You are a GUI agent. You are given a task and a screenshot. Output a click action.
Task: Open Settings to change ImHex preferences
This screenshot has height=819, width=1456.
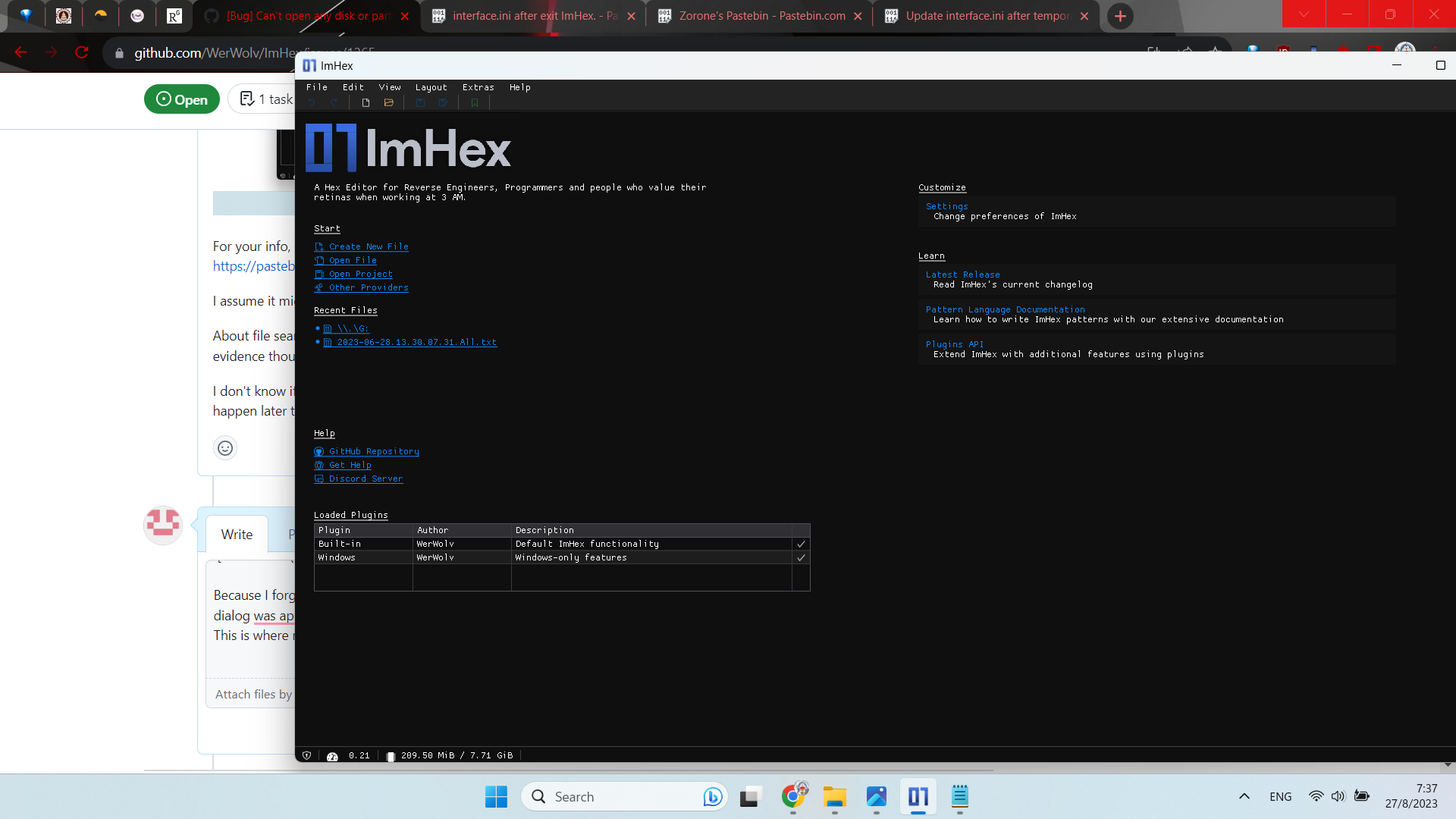tap(946, 206)
